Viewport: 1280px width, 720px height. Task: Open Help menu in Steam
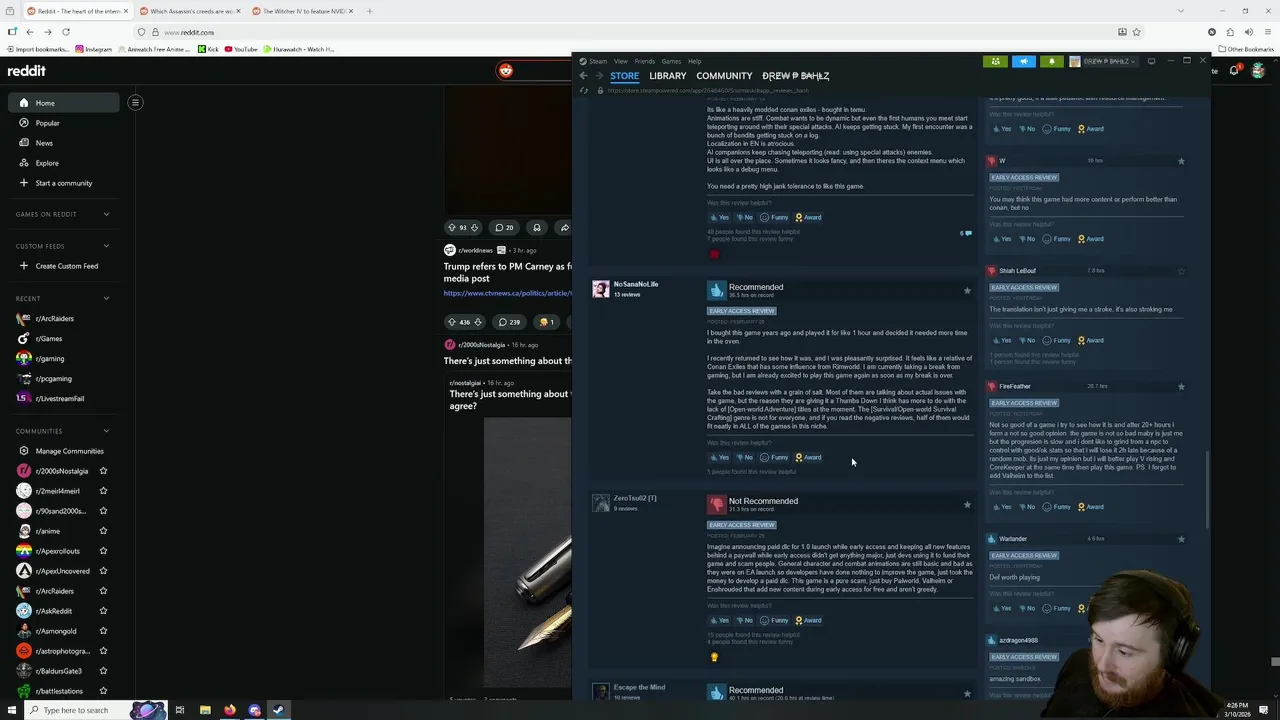pyautogui.click(x=694, y=61)
